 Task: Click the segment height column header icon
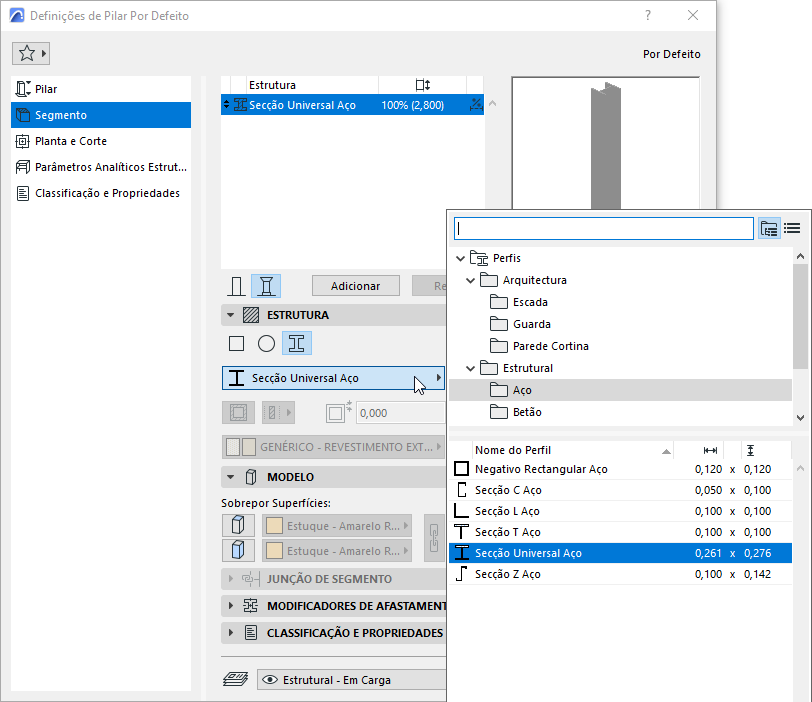pos(423,85)
